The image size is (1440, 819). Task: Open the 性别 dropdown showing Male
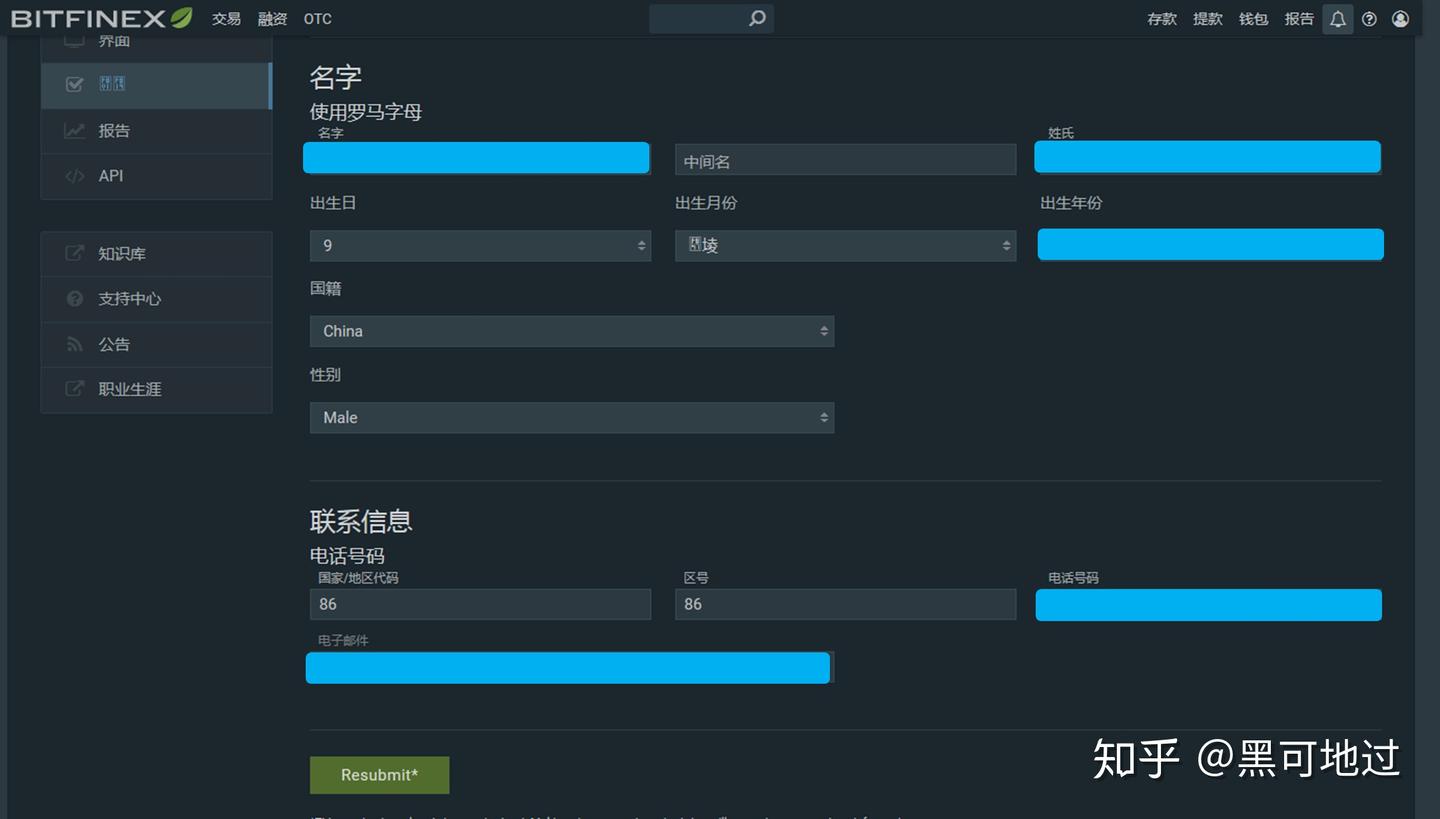(x=572, y=417)
